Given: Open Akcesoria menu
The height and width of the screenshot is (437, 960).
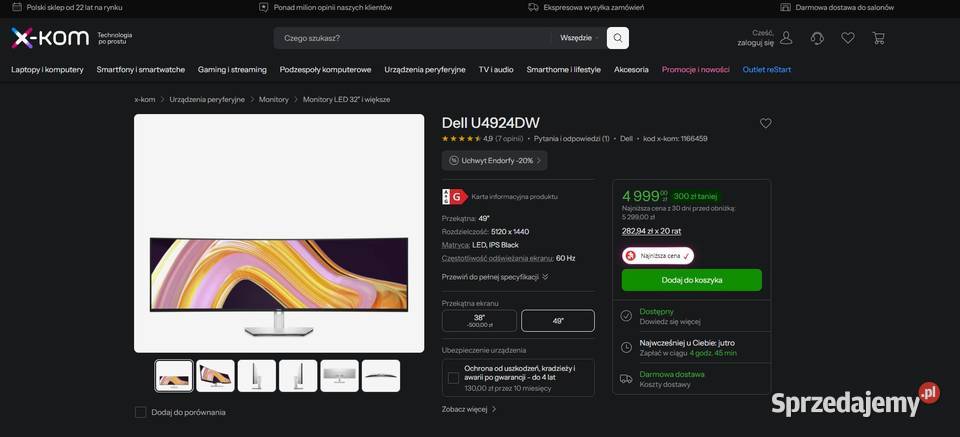Looking at the screenshot, I should tap(631, 70).
